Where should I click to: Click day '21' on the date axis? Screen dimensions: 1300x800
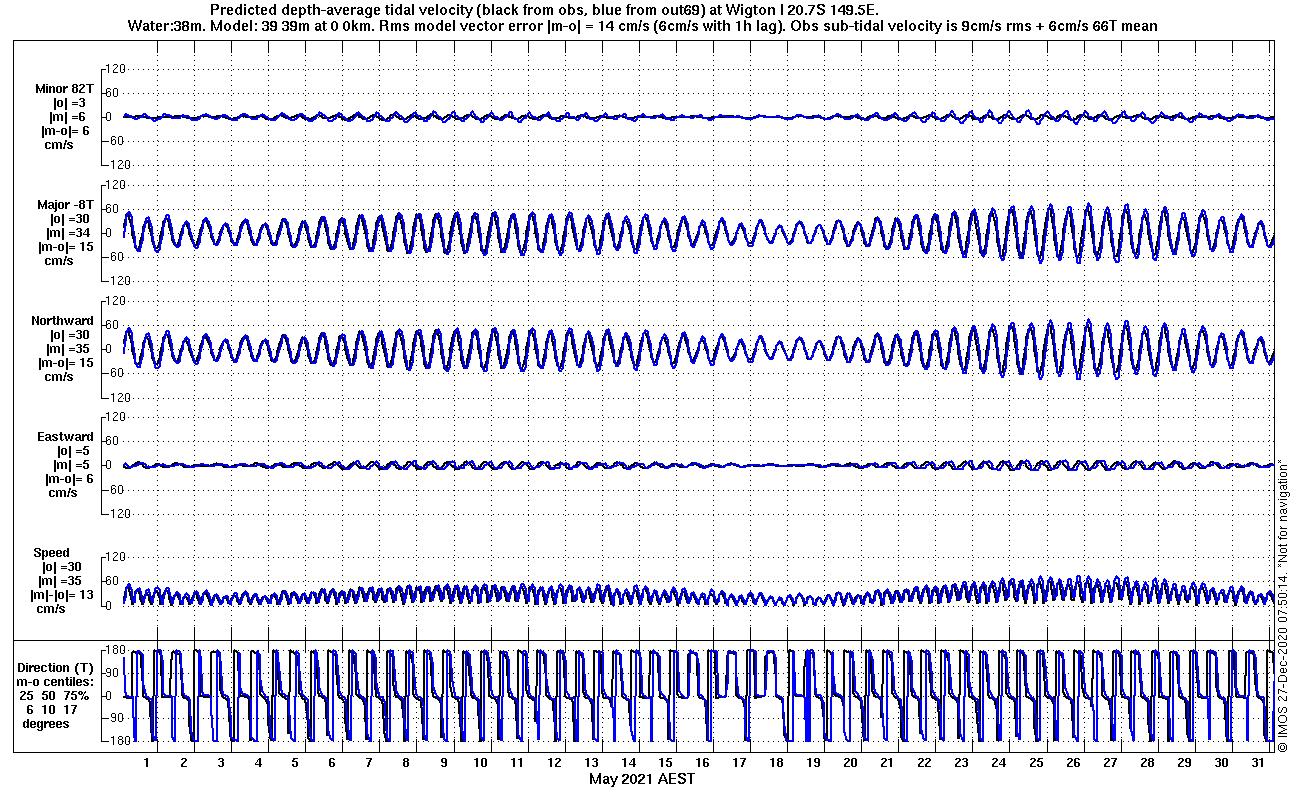click(887, 763)
